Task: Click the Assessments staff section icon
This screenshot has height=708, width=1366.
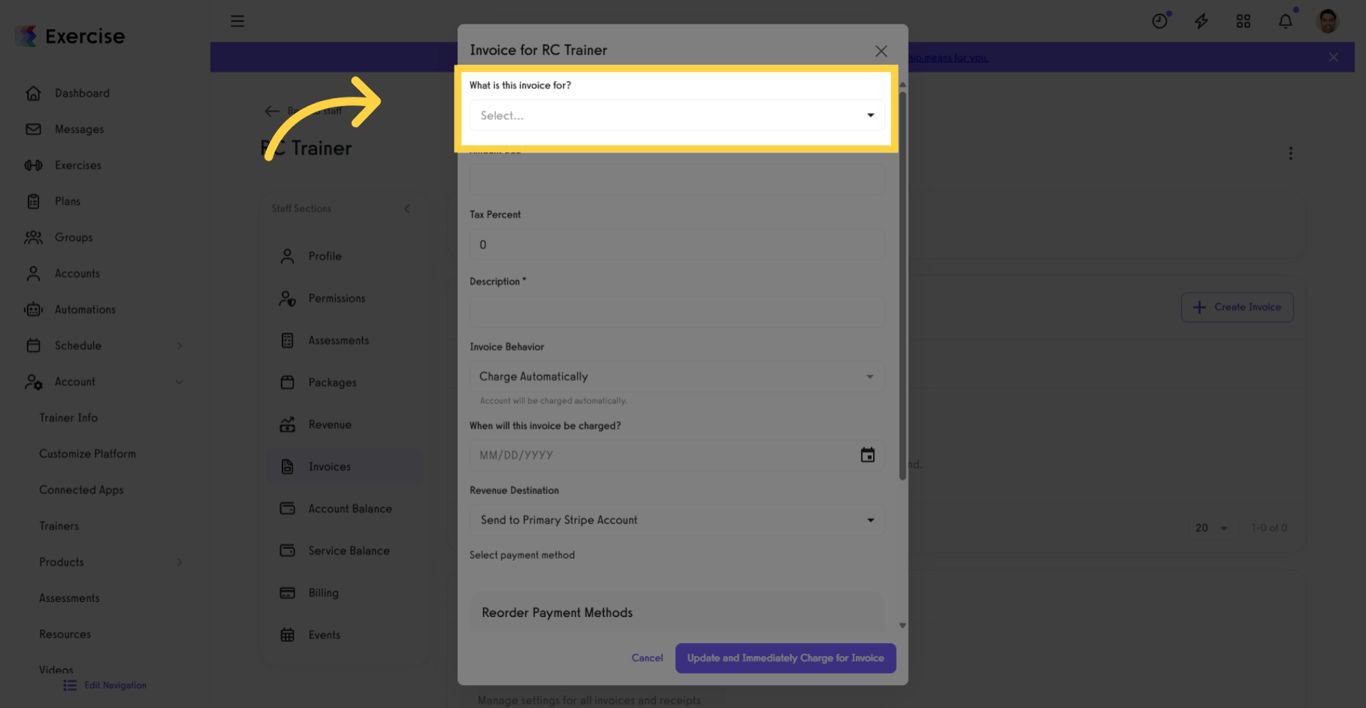Action: click(x=287, y=340)
